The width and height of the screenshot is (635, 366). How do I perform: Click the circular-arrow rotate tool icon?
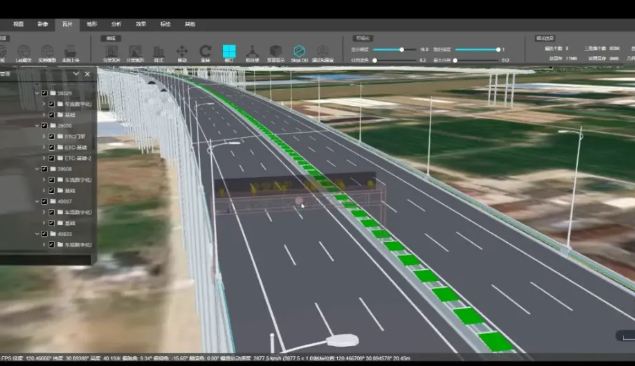click(205, 51)
